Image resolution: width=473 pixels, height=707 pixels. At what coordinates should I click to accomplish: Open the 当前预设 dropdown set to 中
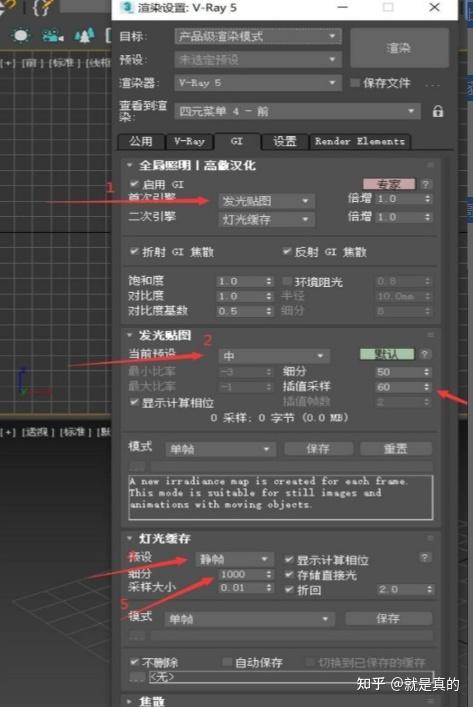pyautogui.click(x=274, y=356)
